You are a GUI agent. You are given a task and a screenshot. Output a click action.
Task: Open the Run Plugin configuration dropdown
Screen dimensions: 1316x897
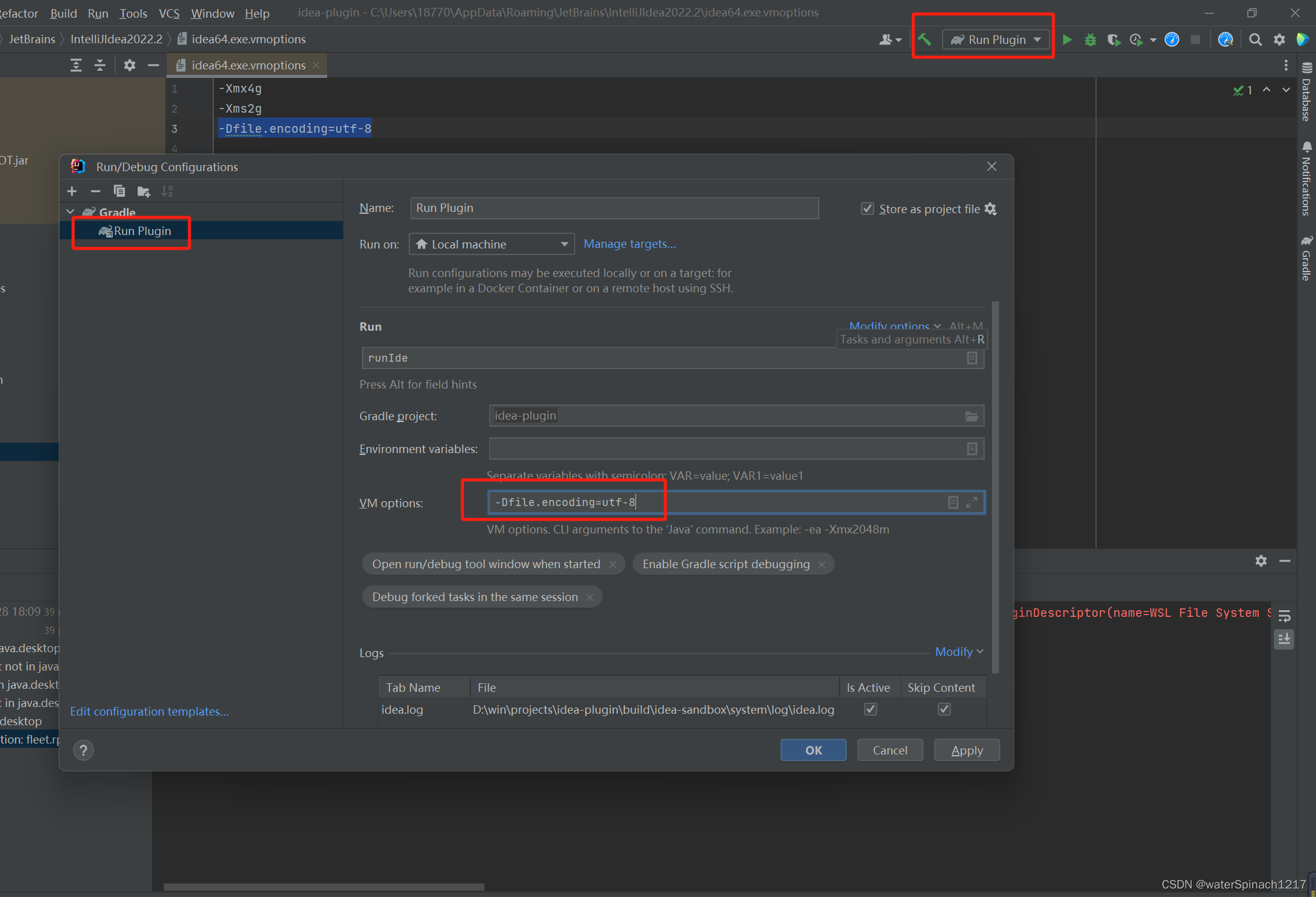(x=997, y=40)
